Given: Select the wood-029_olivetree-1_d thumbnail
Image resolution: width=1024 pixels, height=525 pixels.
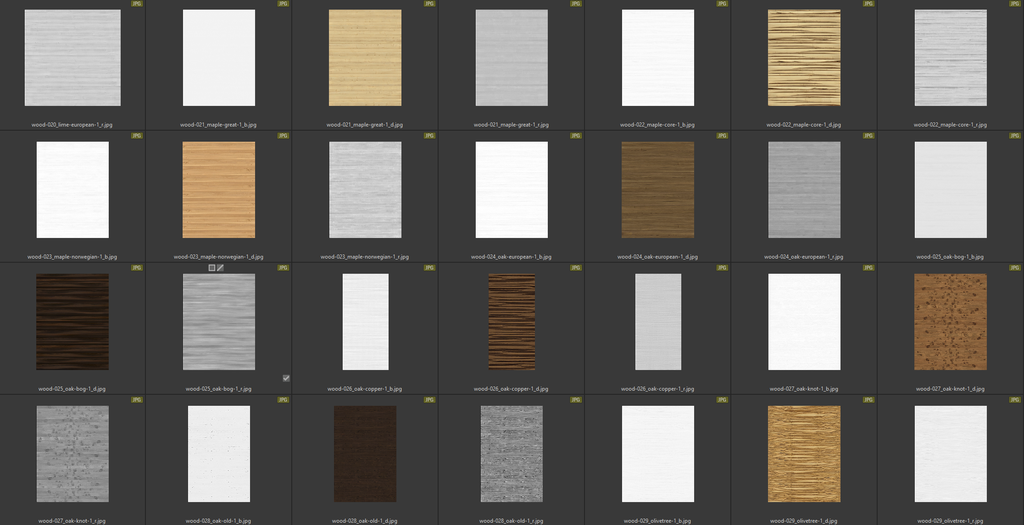Looking at the screenshot, I should tap(804, 454).
